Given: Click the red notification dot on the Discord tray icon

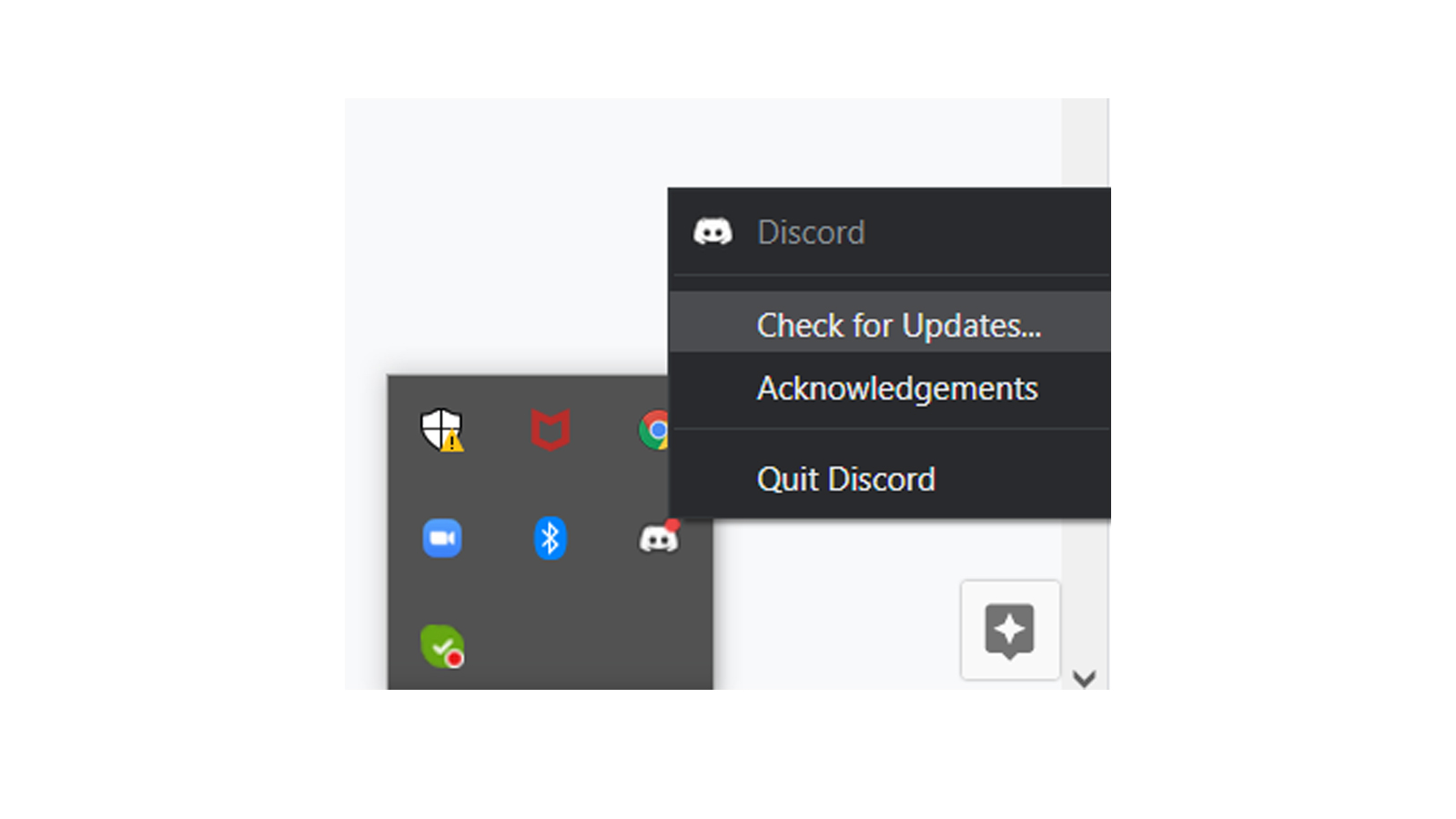Looking at the screenshot, I should pyautogui.click(x=672, y=525).
